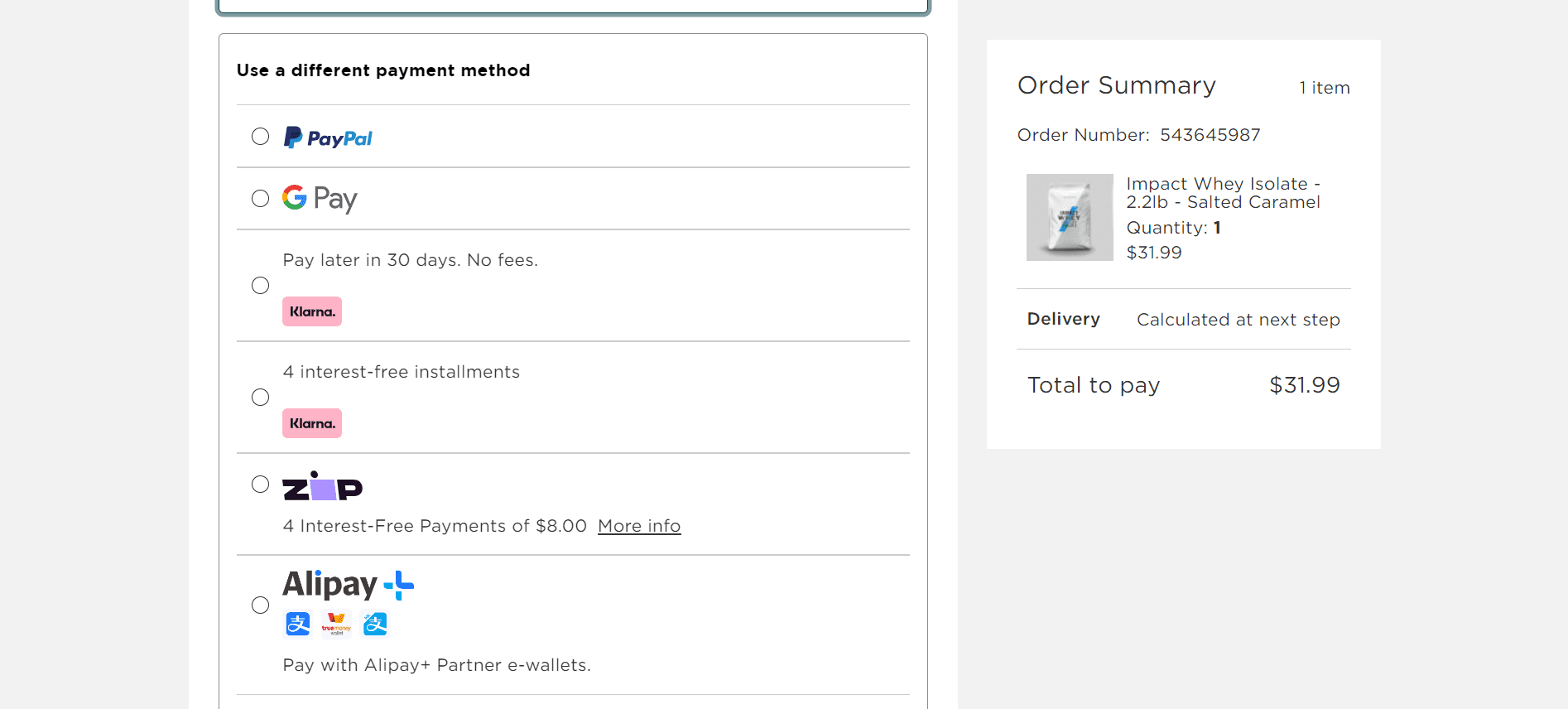Click the PayPal logo
The image size is (1568, 709).
[x=328, y=137]
